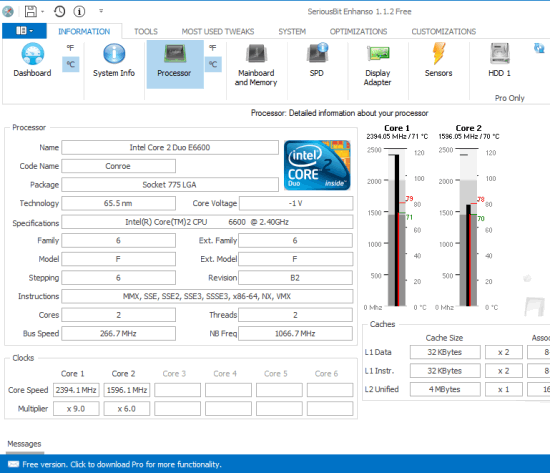Viewport: 550px width, 473px height.
Task: Click the Code Name field Conroe
Action: point(119,166)
